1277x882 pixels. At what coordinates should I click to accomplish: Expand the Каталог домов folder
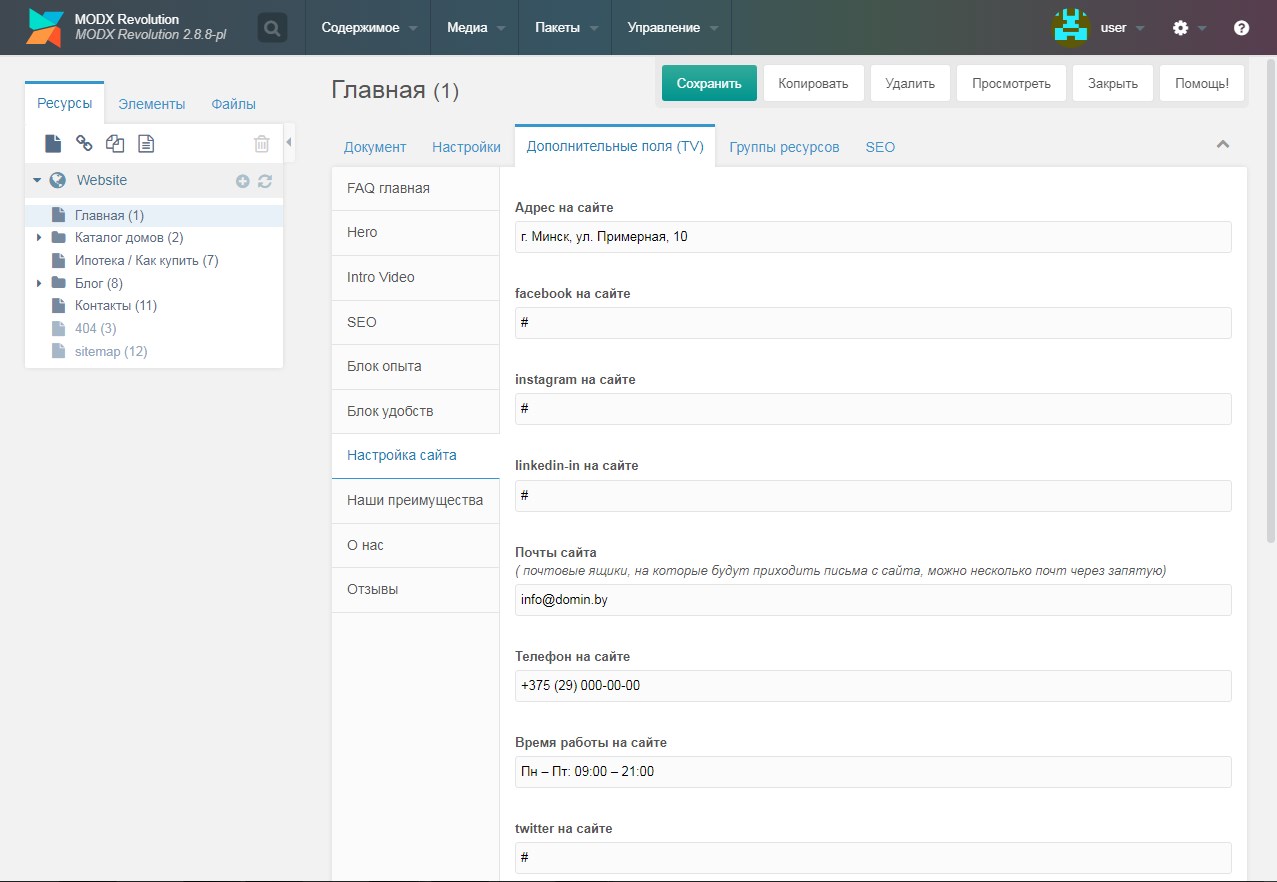pyautogui.click(x=39, y=238)
